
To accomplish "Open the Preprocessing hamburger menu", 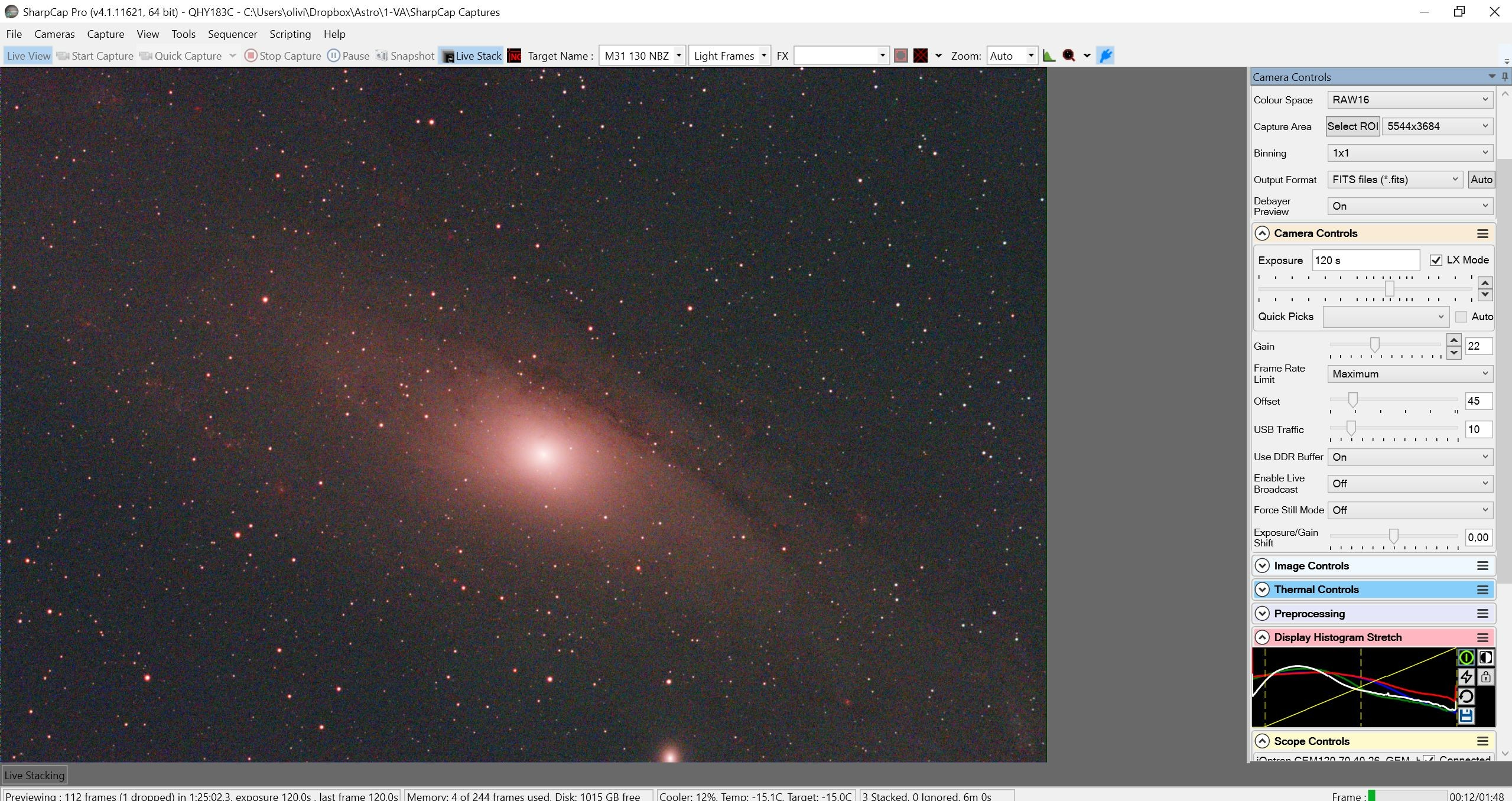I will [1482, 614].
